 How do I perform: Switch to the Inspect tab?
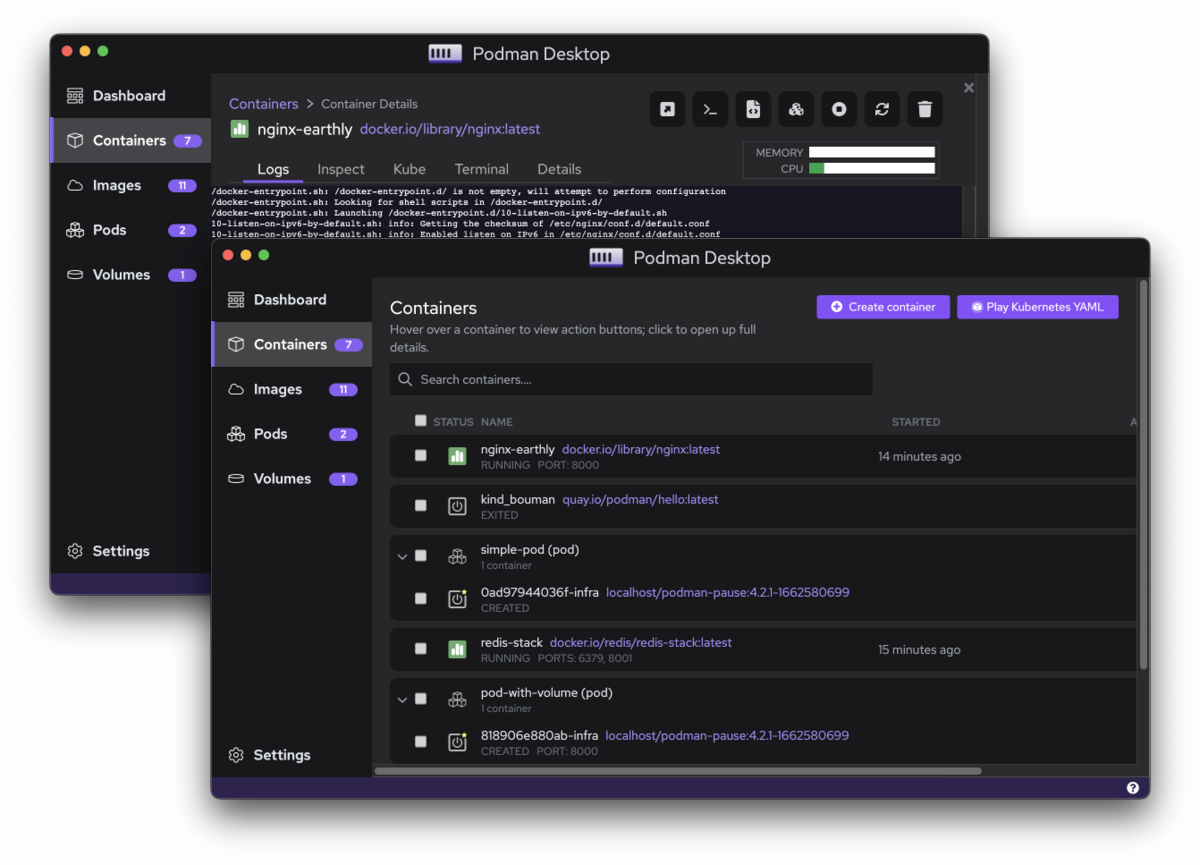[x=341, y=169]
